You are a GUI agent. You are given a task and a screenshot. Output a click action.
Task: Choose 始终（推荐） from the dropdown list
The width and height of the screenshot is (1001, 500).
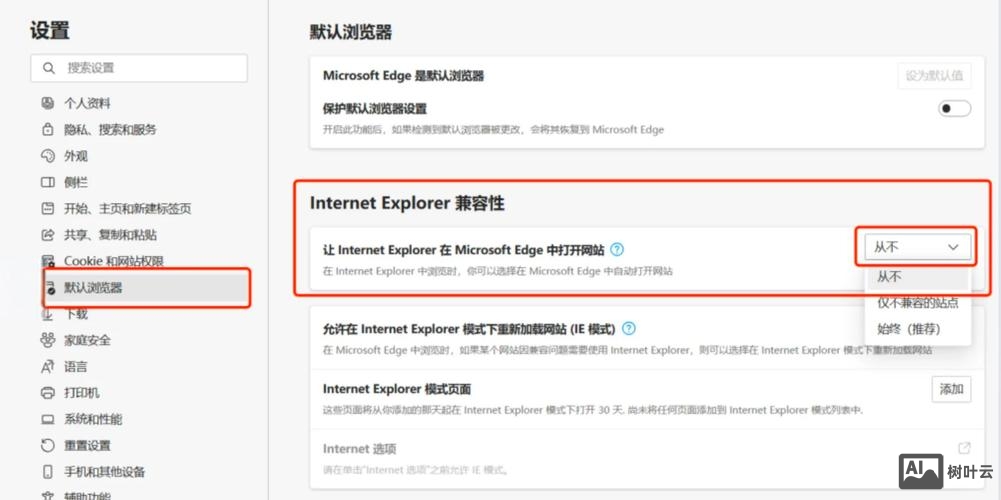917,329
